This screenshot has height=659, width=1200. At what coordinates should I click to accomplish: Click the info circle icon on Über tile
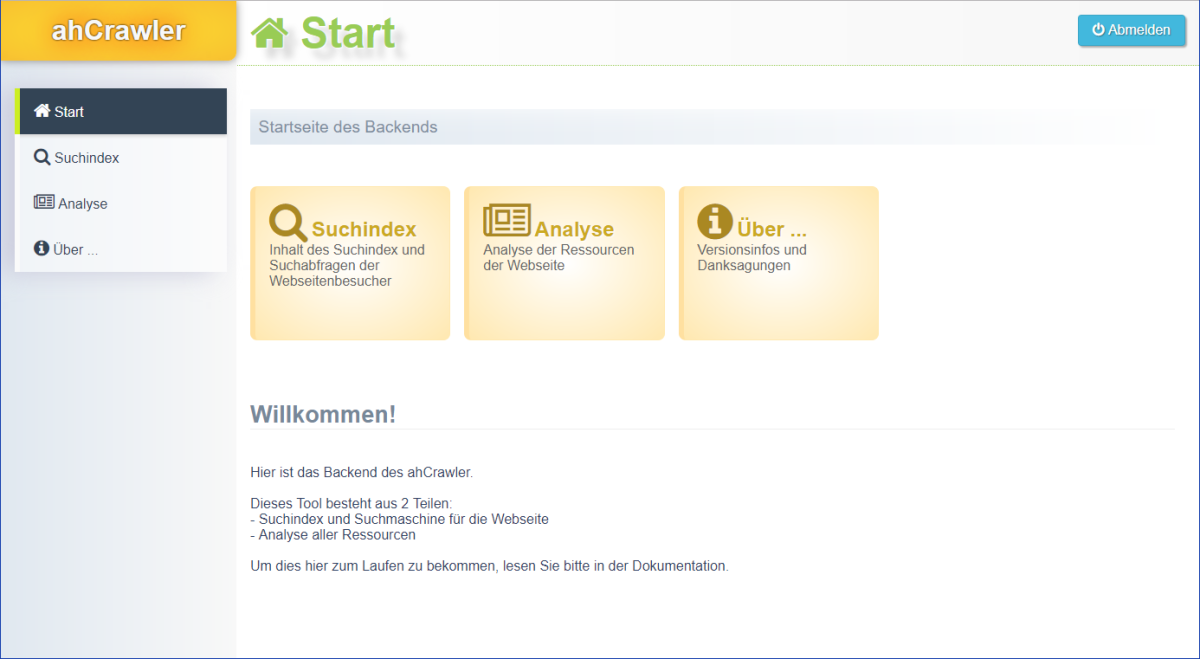715,221
